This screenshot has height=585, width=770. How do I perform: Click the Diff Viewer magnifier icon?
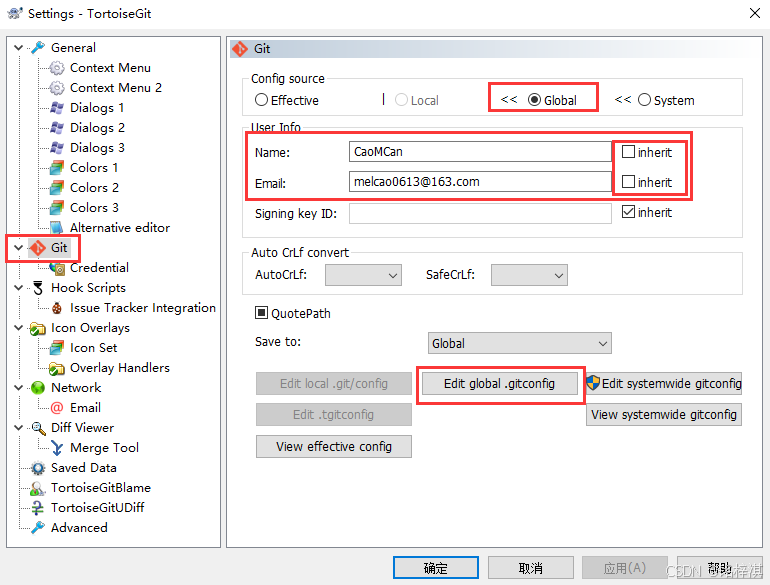pos(38,428)
